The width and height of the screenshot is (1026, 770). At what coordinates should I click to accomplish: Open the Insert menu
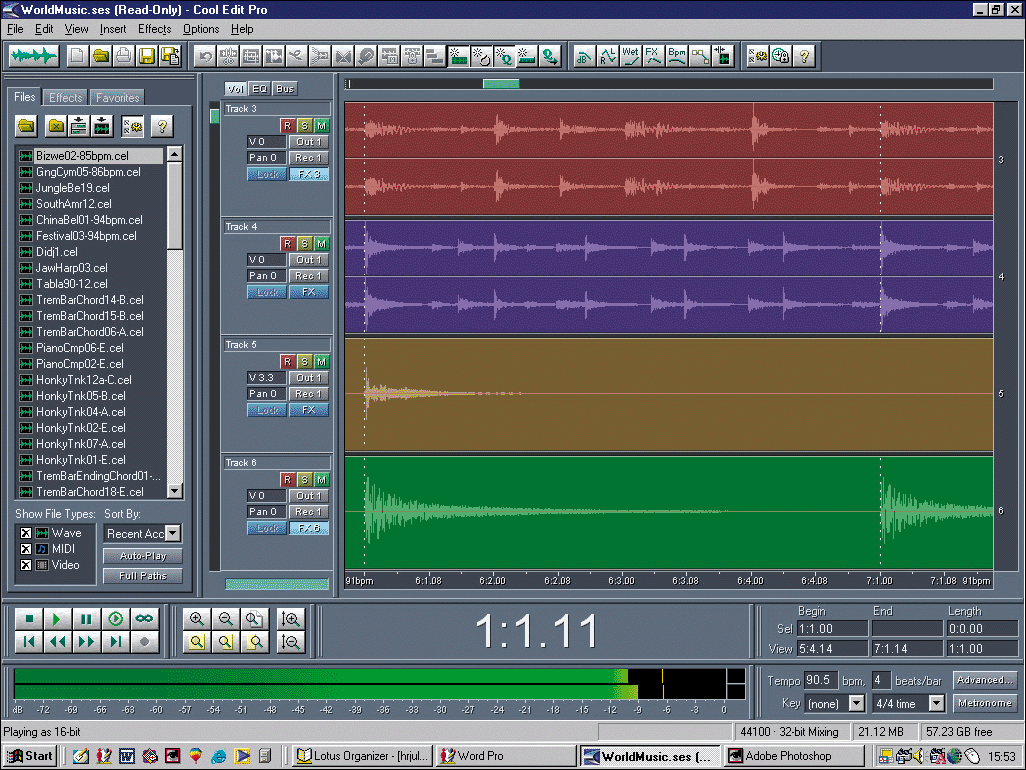[113, 29]
